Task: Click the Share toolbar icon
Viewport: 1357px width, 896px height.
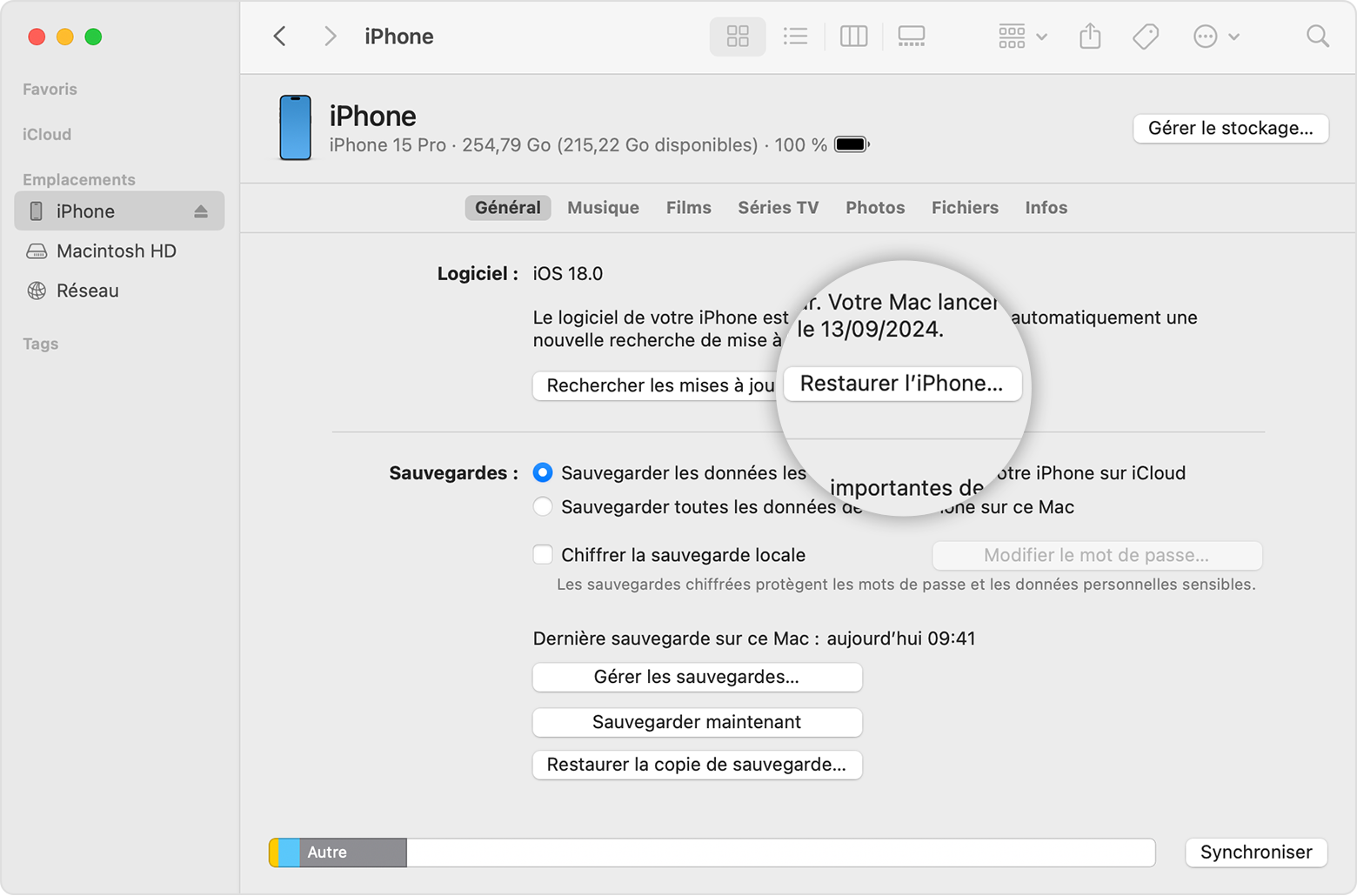Action: click(x=1090, y=37)
